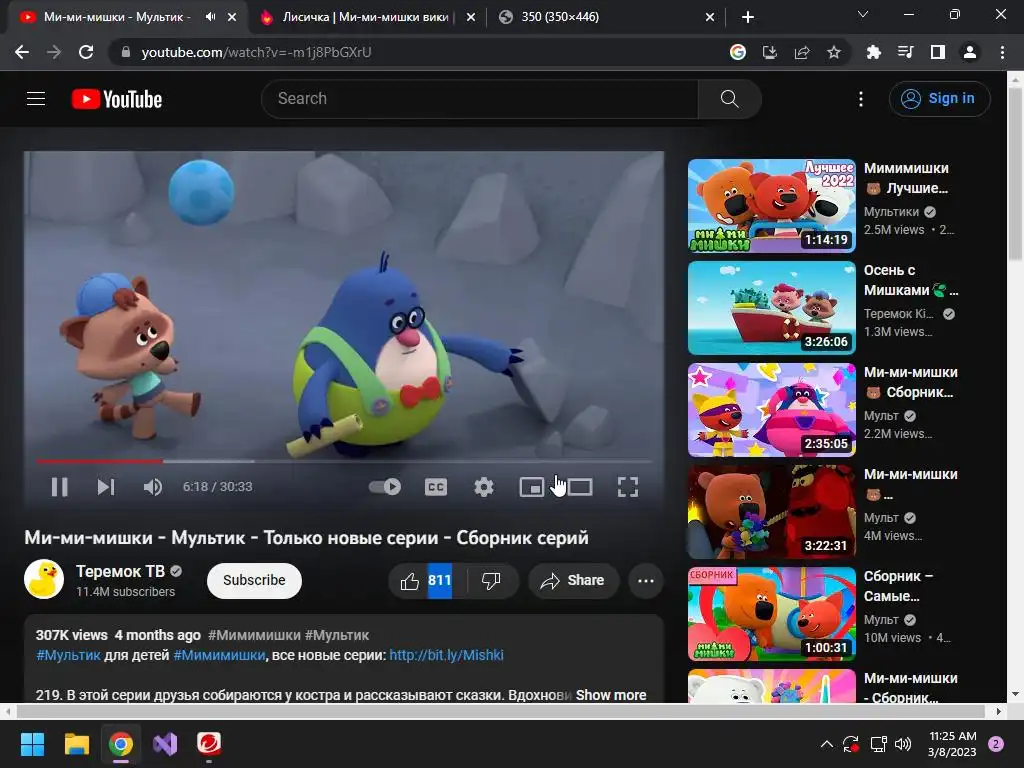The height and width of the screenshot is (768, 1024).
Task: Open the YouTube guide hamburger menu
Action: [x=36, y=99]
